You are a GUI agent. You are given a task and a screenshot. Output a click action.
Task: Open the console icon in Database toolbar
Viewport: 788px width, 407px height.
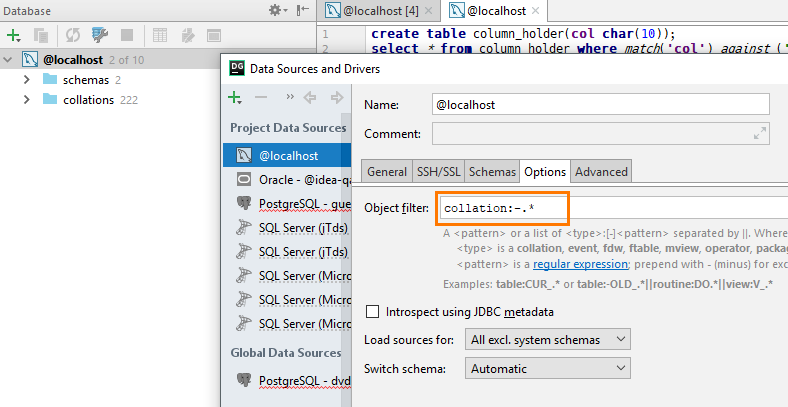214,35
